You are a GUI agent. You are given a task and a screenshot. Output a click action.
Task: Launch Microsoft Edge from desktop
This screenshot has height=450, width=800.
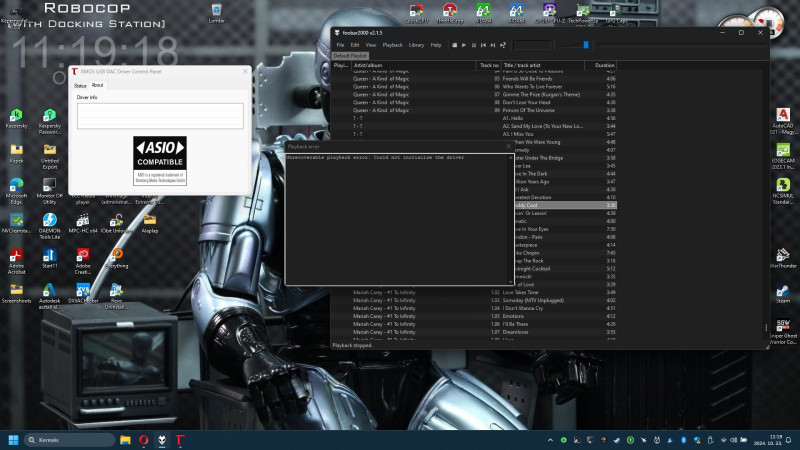pos(16,191)
